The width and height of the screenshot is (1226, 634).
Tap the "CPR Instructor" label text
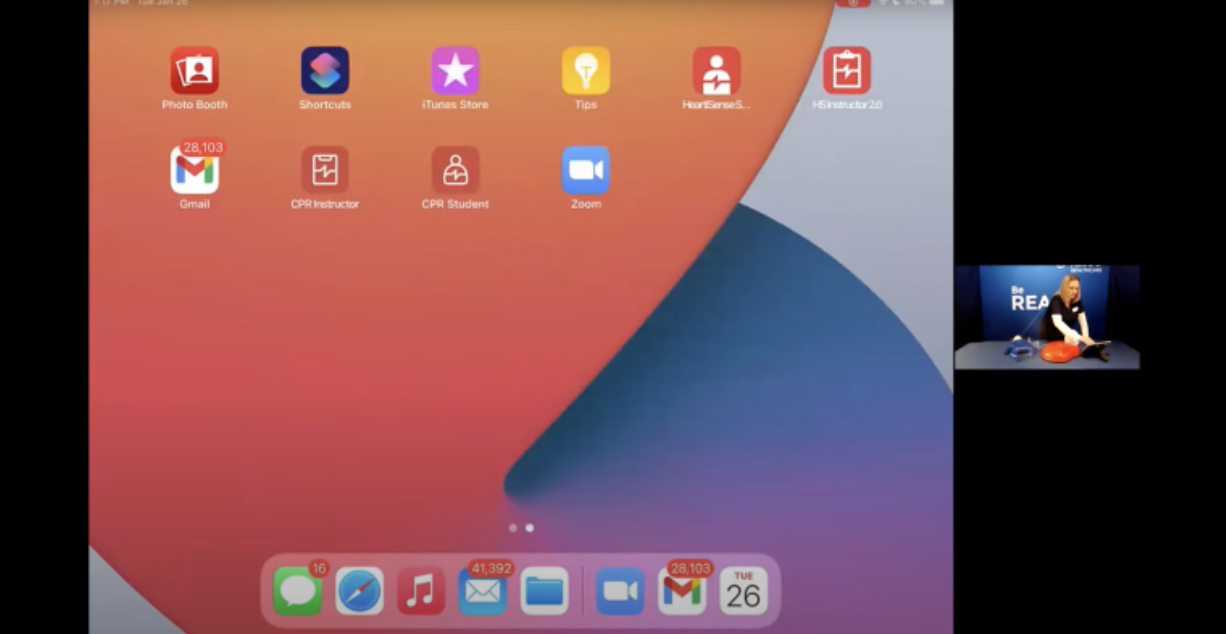325,204
